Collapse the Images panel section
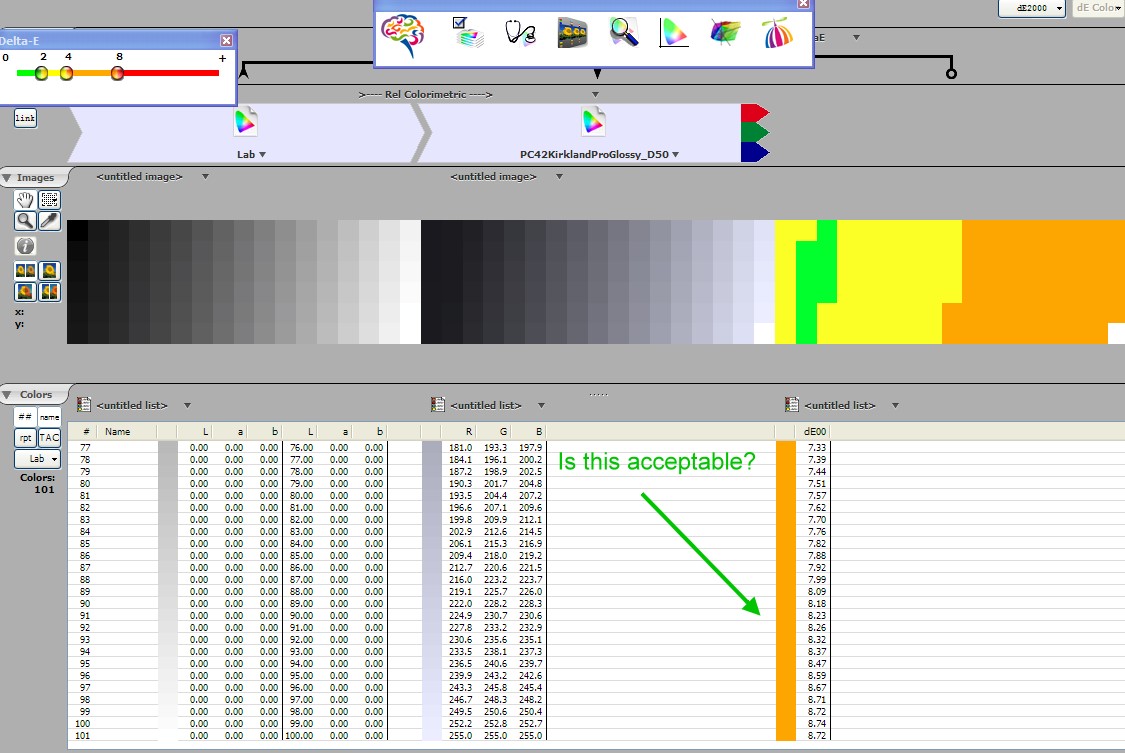1125x753 pixels. (x=8, y=178)
